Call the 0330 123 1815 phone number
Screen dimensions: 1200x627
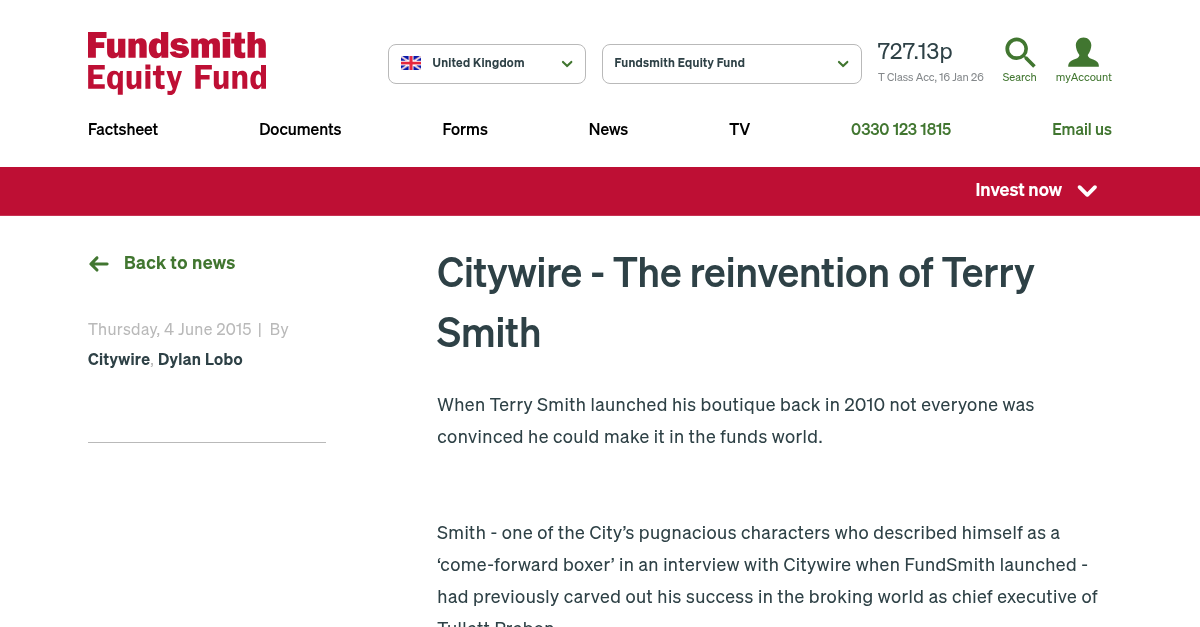click(x=900, y=130)
